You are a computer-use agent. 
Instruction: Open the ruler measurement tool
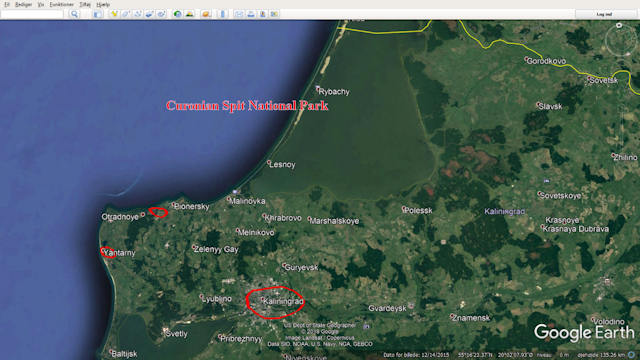(x=222, y=14)
